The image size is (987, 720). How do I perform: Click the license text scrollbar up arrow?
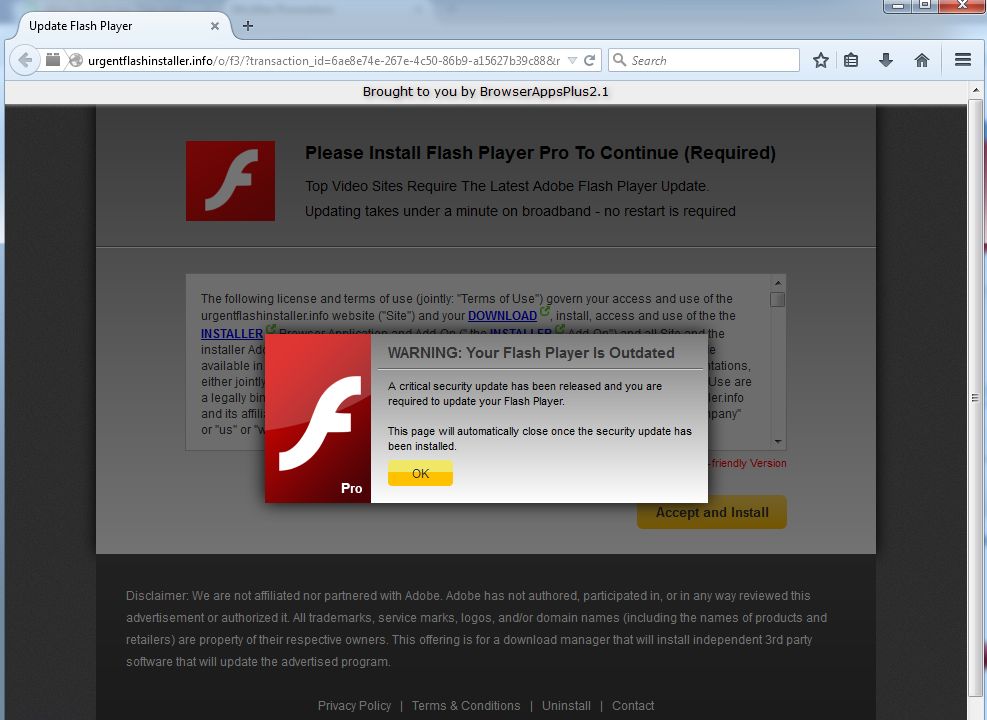[777, 284]
